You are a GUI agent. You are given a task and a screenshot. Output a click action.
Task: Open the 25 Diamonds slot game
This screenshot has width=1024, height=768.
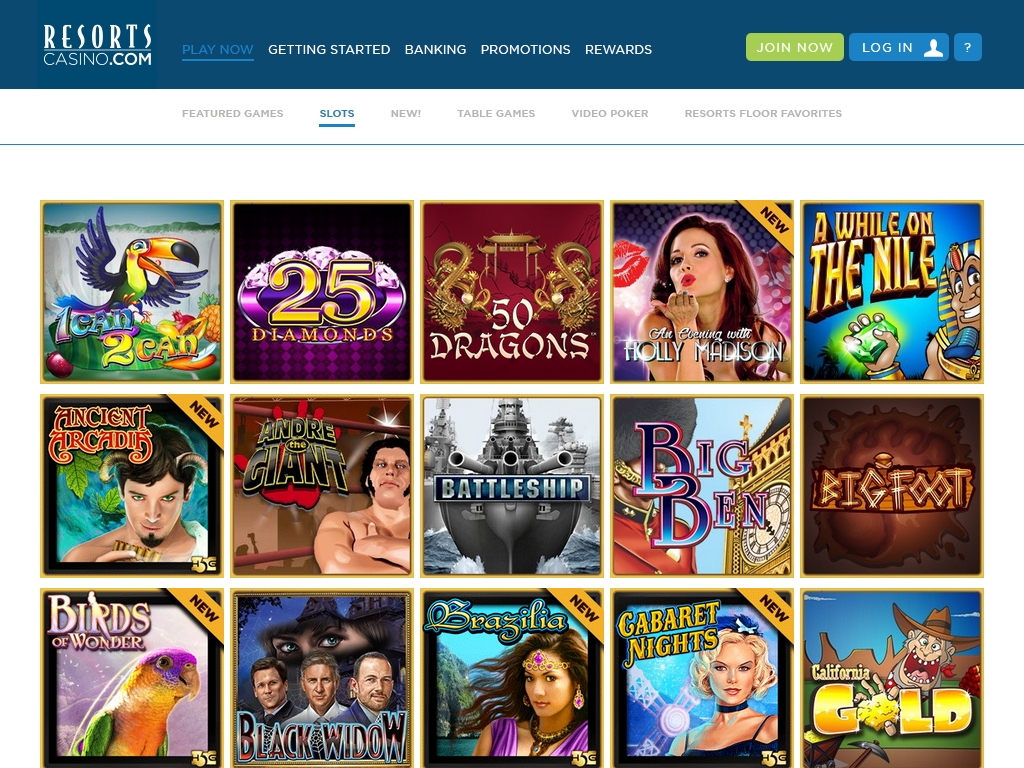point(322,292)
